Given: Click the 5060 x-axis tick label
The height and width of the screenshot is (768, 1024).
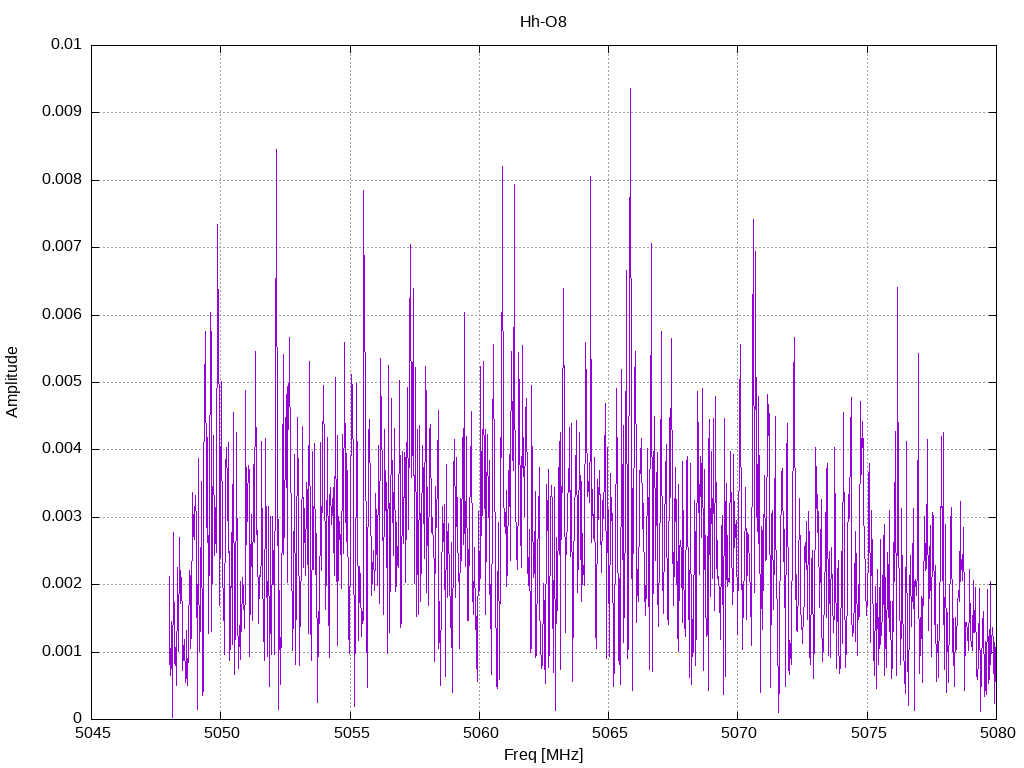Looking at the screenshot, I should click(480, 733).
